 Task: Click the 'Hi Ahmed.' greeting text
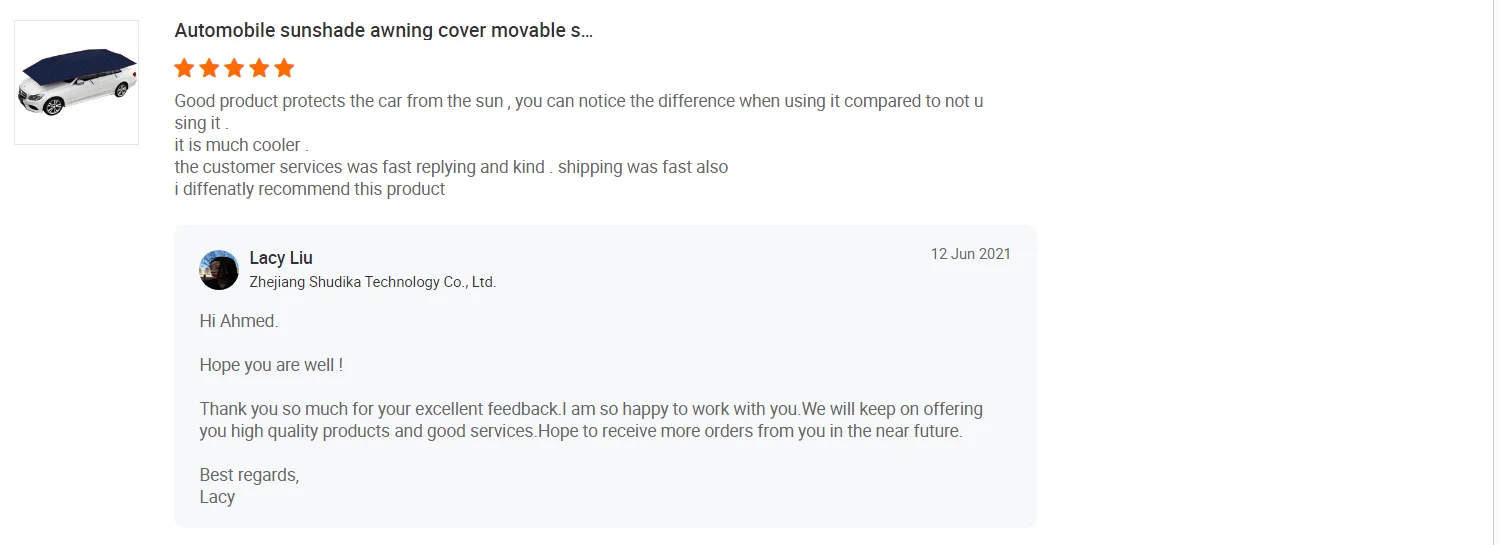click(x=239, y=321)
